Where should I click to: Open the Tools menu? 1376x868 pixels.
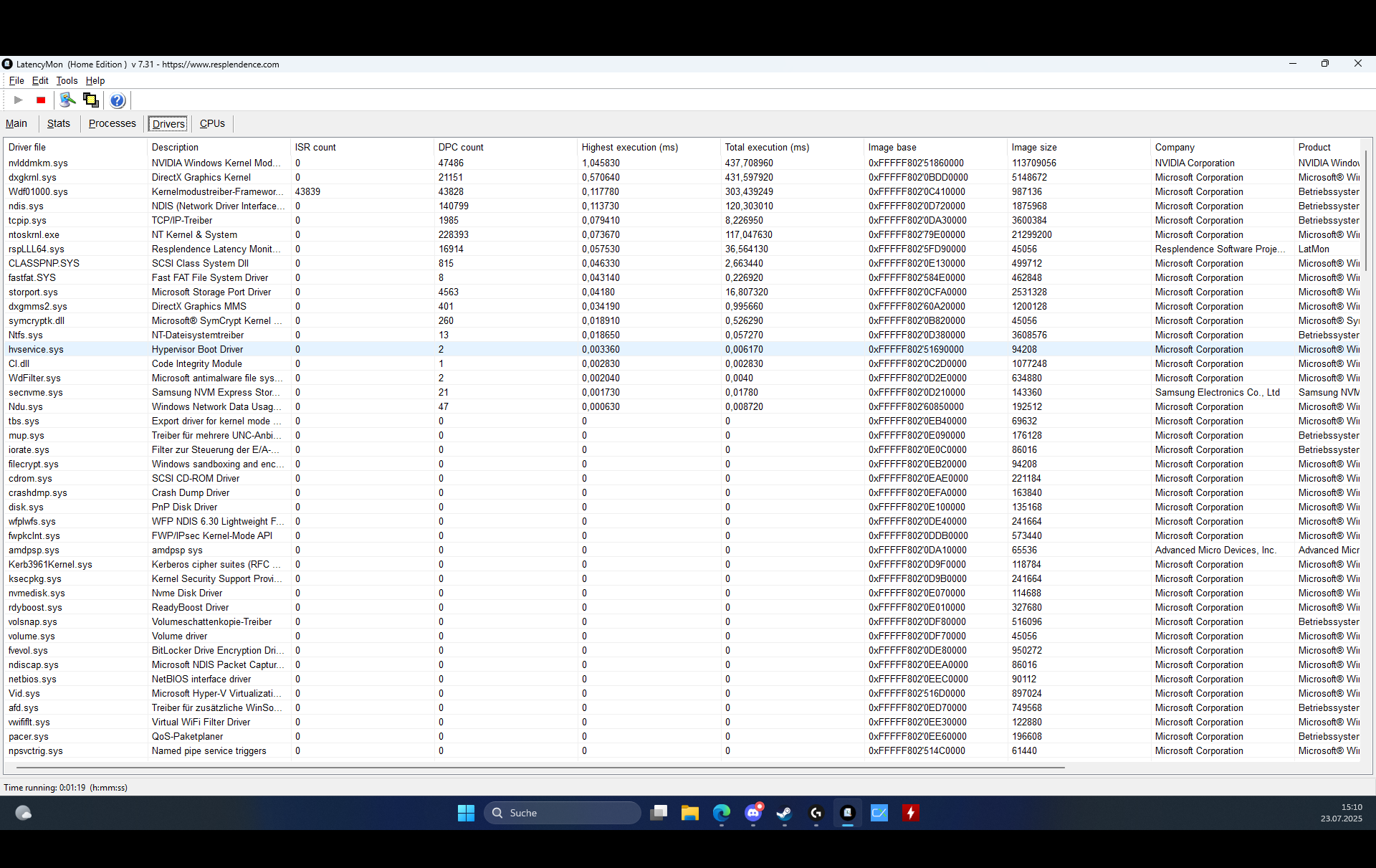(x=67, y=80)
